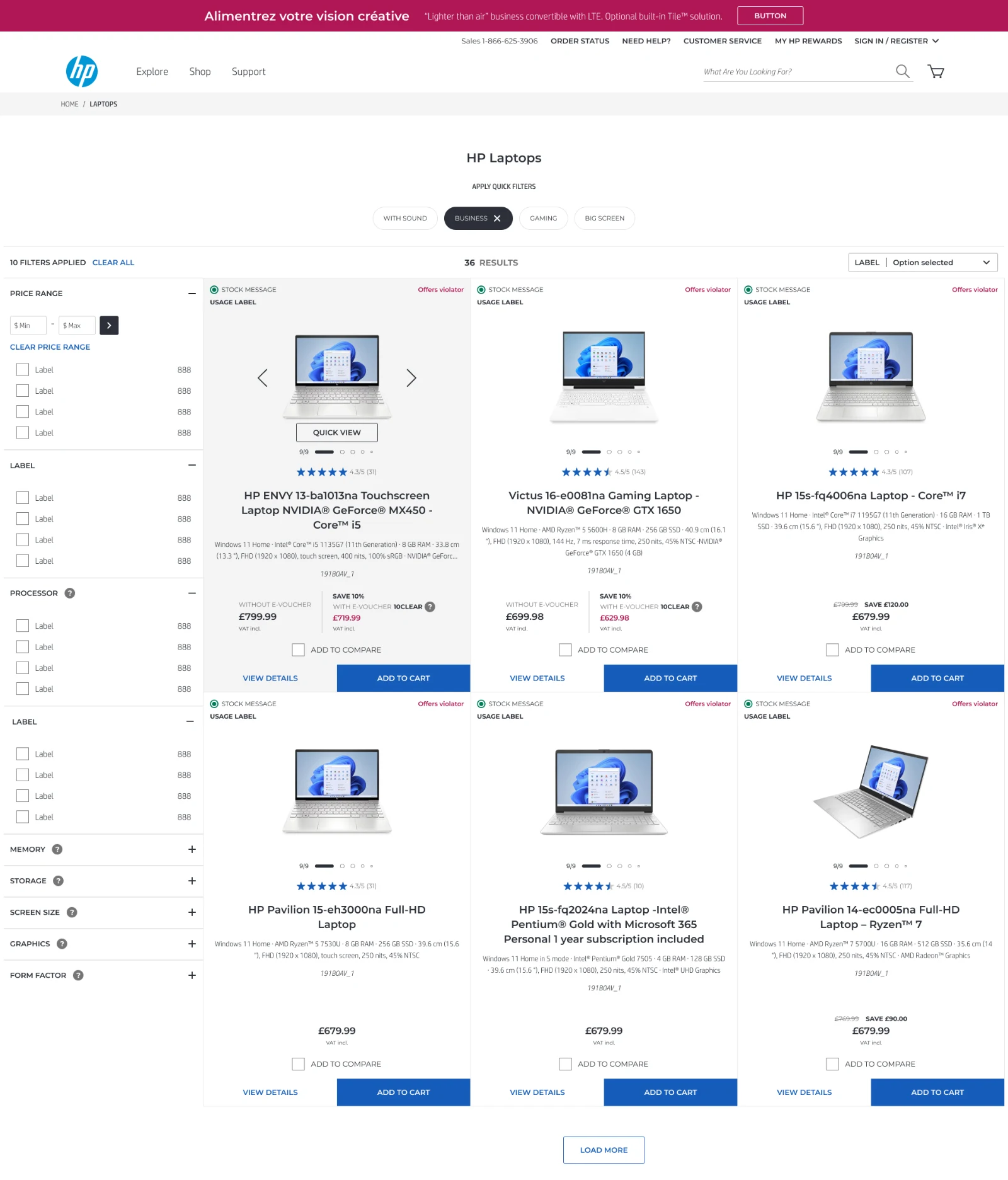This screenshot has height=1180, width=1008.
Task: Click e-voucher help icon on HP ENVY card
Action: [430, 607]
